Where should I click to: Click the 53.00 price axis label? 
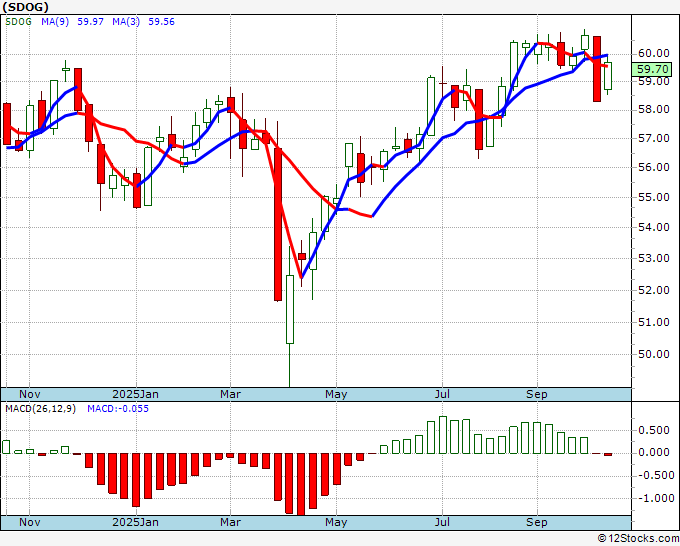654,258
